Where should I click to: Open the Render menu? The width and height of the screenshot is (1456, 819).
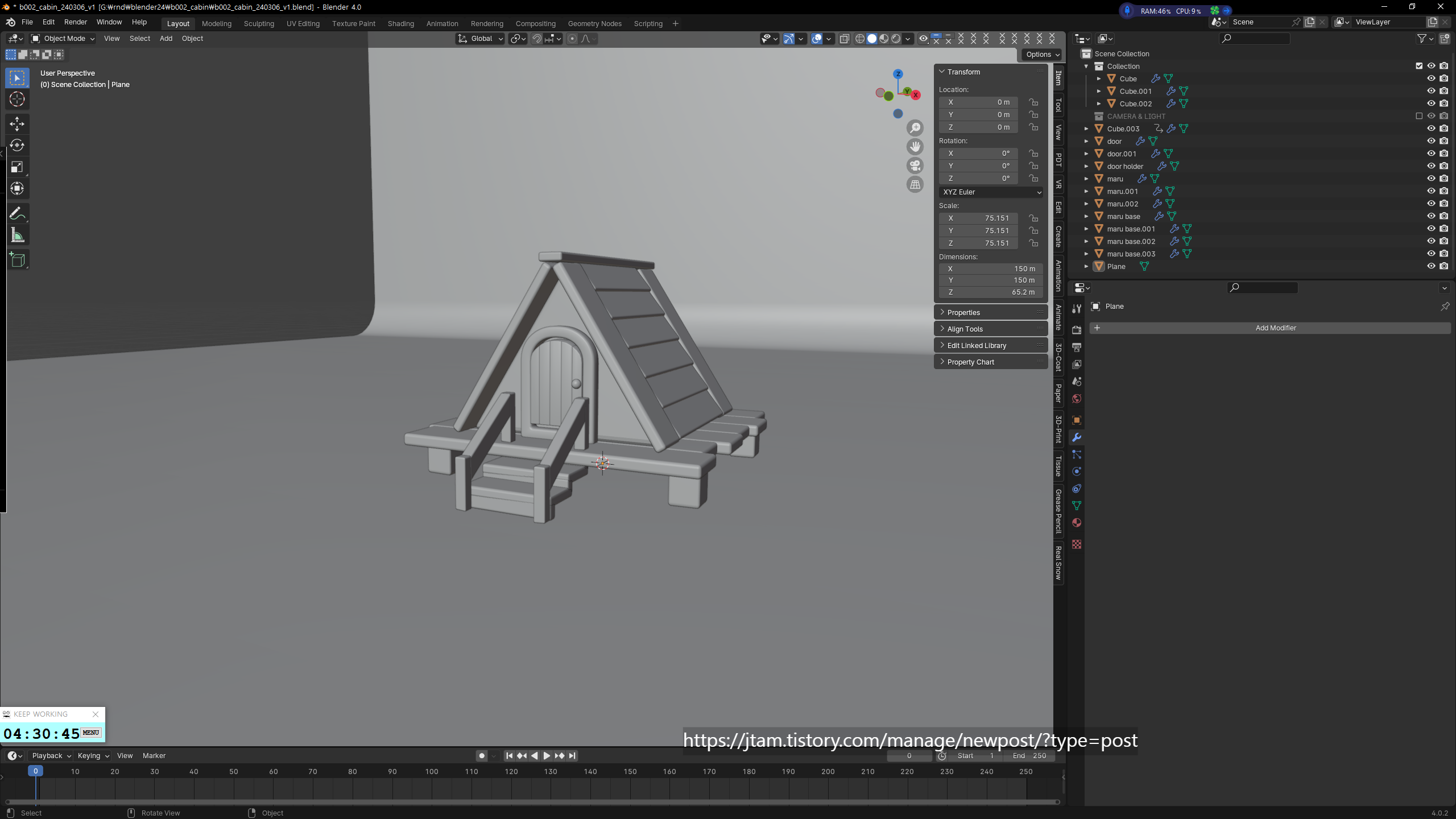pos(76,22)
